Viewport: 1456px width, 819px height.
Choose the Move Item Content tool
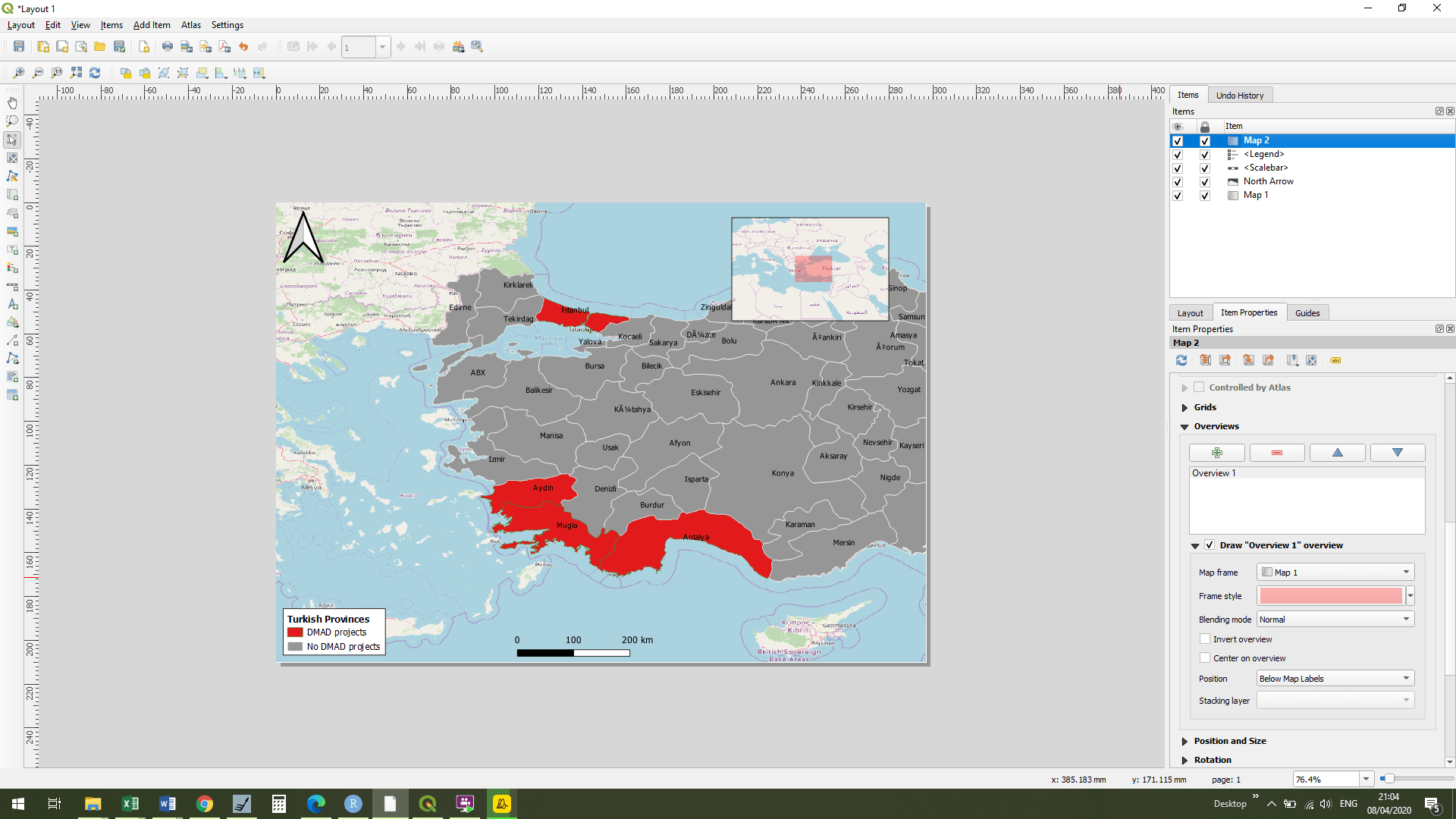pos(12,158)
